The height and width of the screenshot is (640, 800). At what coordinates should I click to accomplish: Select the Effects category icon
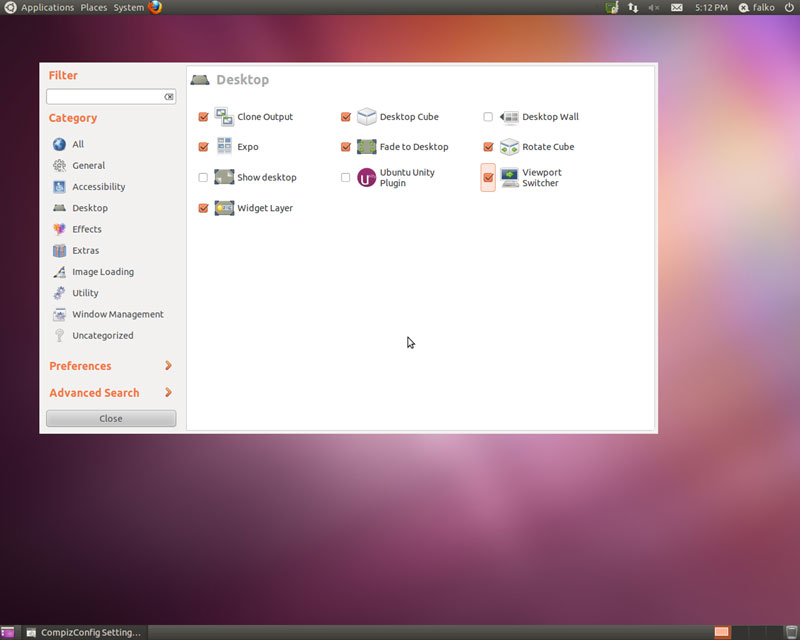tap(59, 229)
